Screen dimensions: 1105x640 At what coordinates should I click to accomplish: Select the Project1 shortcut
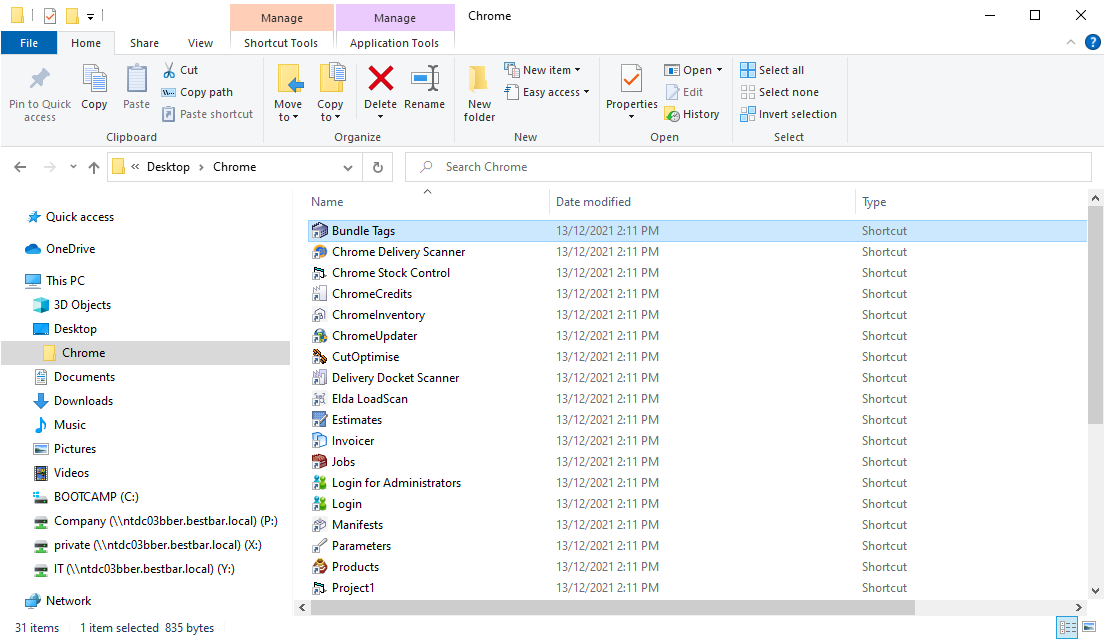(x=353, y=588)
